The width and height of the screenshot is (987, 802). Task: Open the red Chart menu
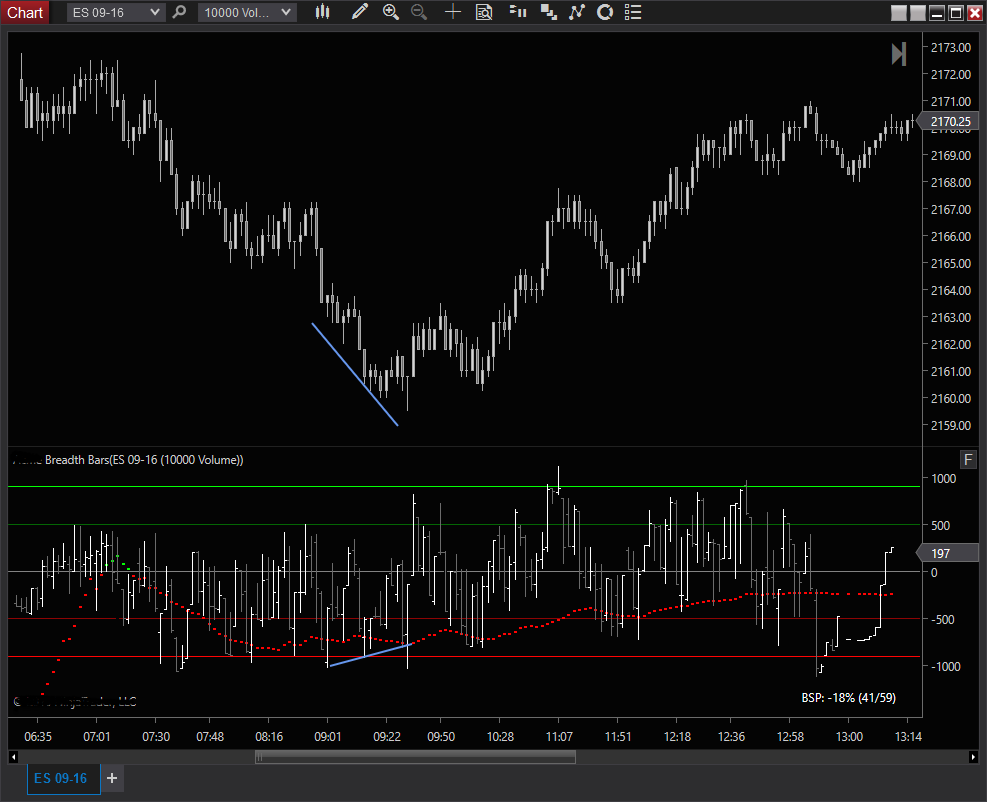[25, 13]
